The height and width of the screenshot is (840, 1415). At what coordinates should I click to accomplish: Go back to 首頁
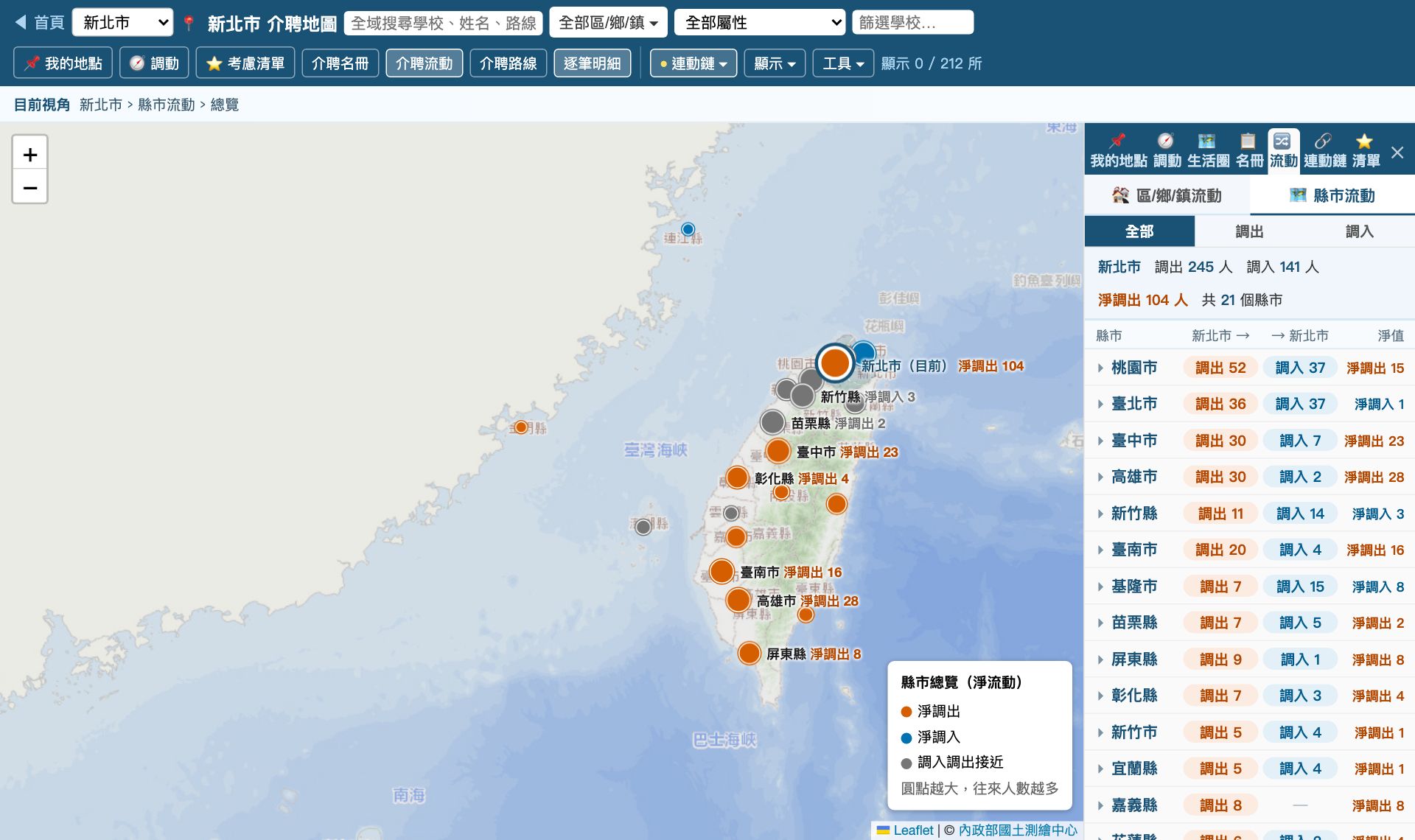point(40,23)
